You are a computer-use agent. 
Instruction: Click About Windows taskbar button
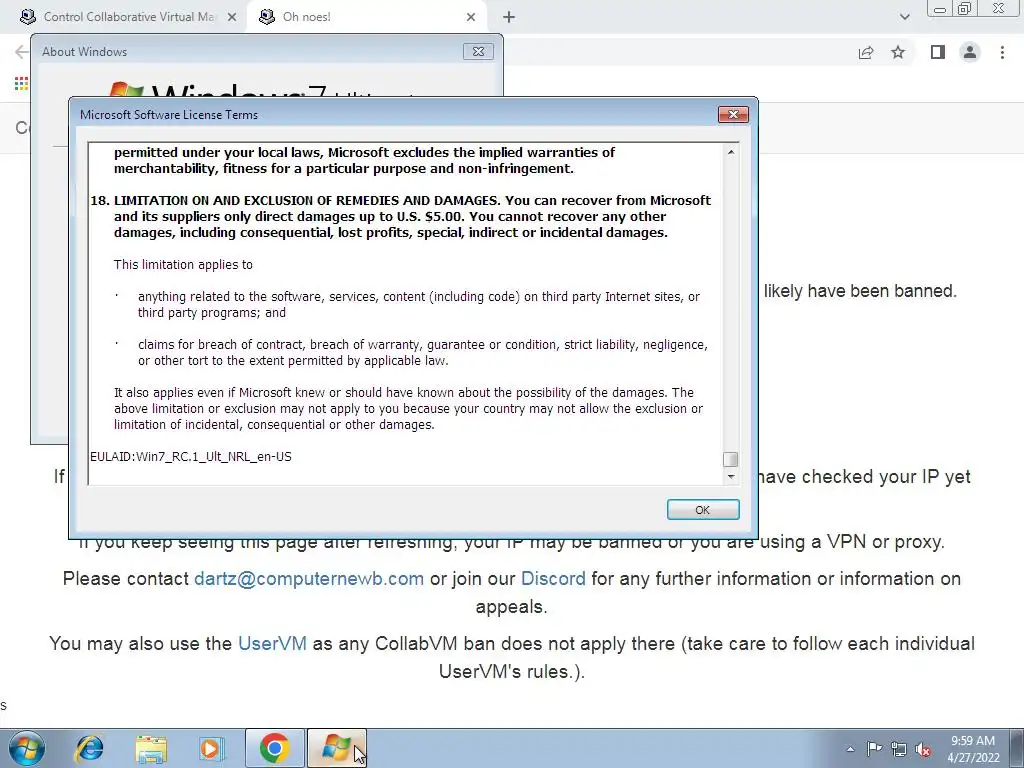[x=337, y=748]
